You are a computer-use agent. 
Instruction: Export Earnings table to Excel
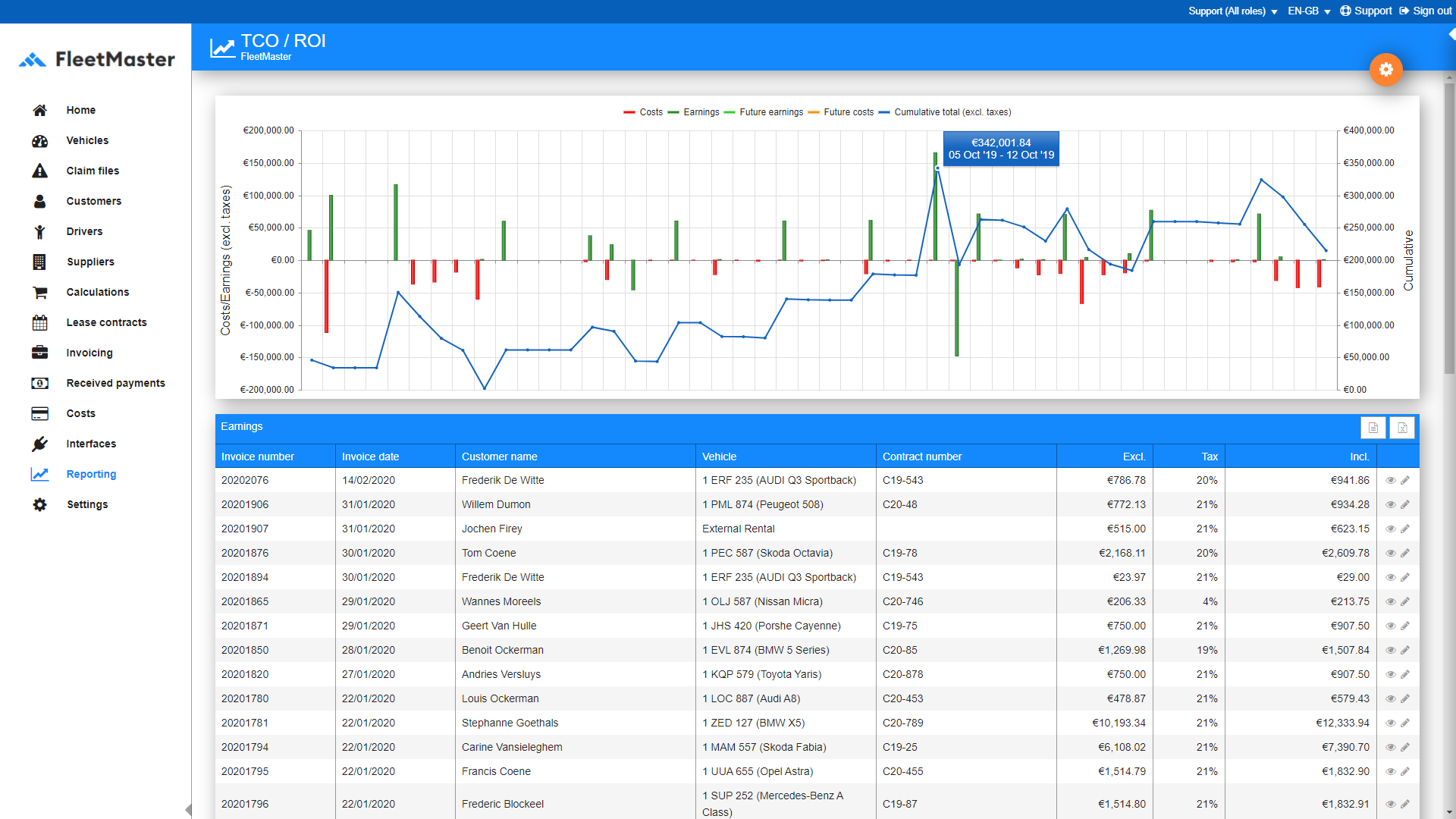(1402, 428)
